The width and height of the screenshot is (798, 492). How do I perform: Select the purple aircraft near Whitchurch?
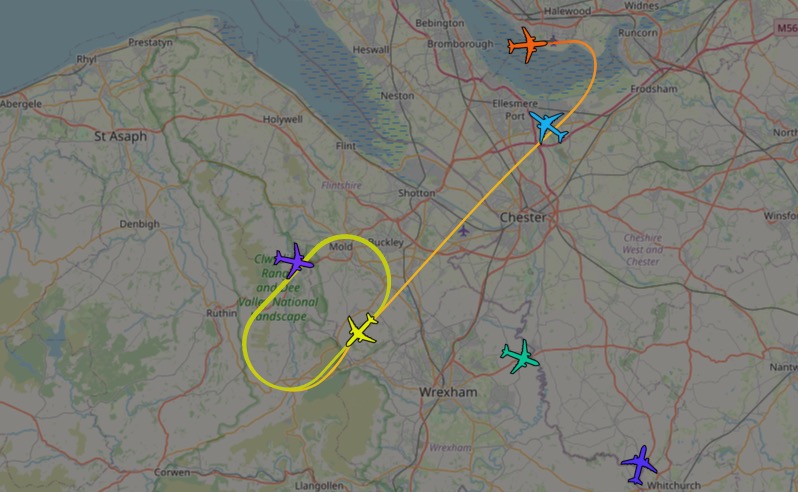pos(639,465)
